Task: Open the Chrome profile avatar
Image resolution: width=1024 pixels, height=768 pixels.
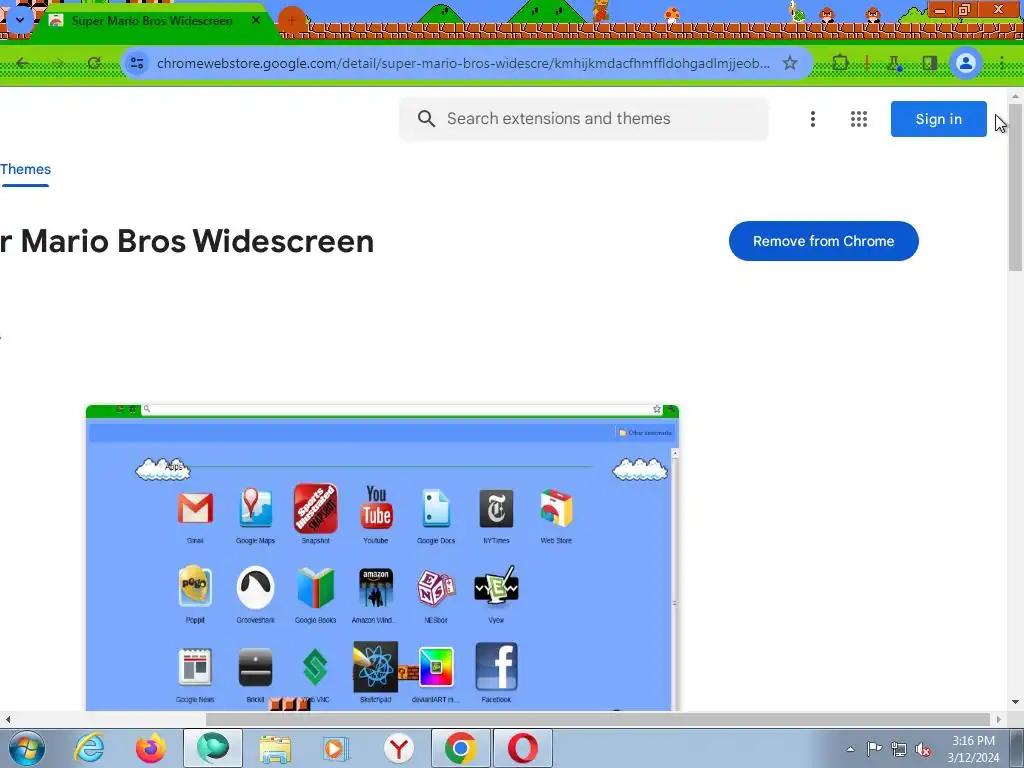Action: point(965,63)
